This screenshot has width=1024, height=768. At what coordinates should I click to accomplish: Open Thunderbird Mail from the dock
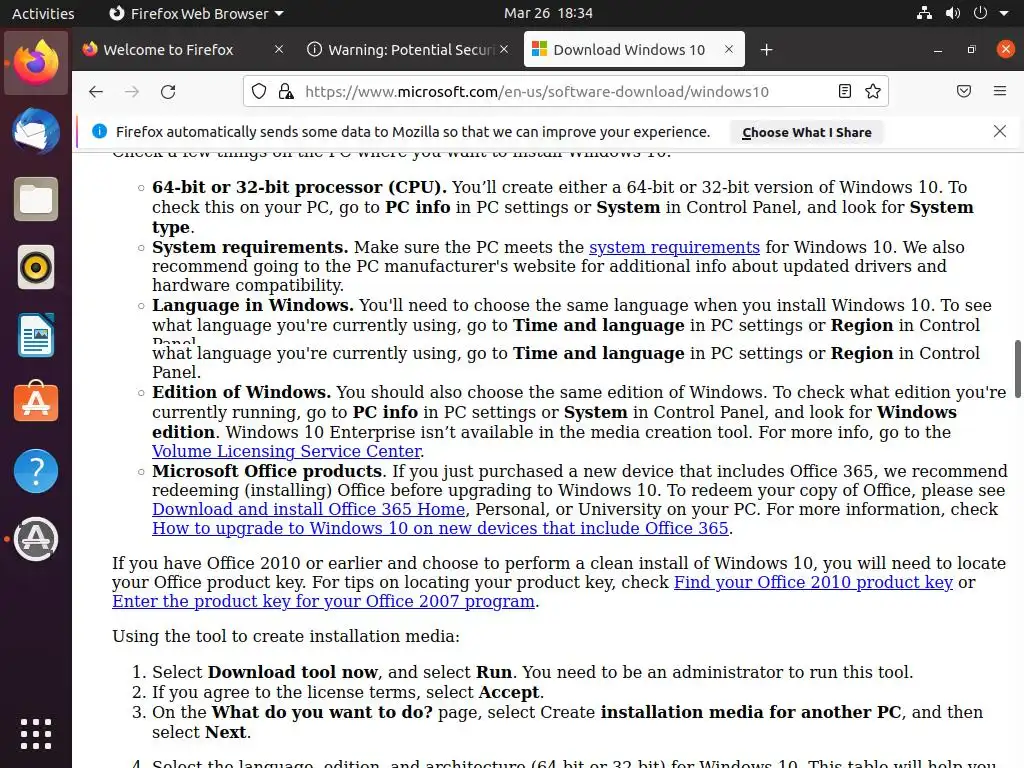(x=36, y=131)
